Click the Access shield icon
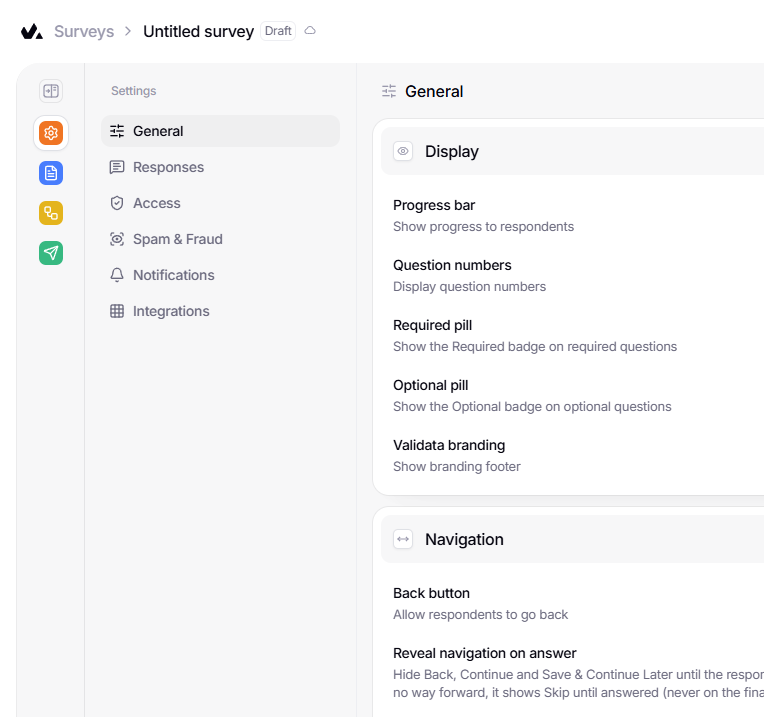 tap(117, 203)
